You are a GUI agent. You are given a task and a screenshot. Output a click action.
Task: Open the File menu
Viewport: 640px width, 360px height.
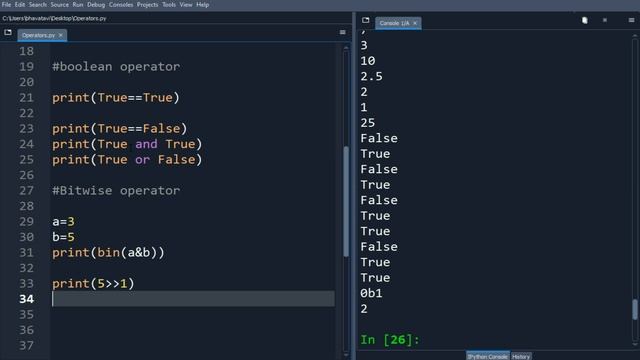pos(7,4)
